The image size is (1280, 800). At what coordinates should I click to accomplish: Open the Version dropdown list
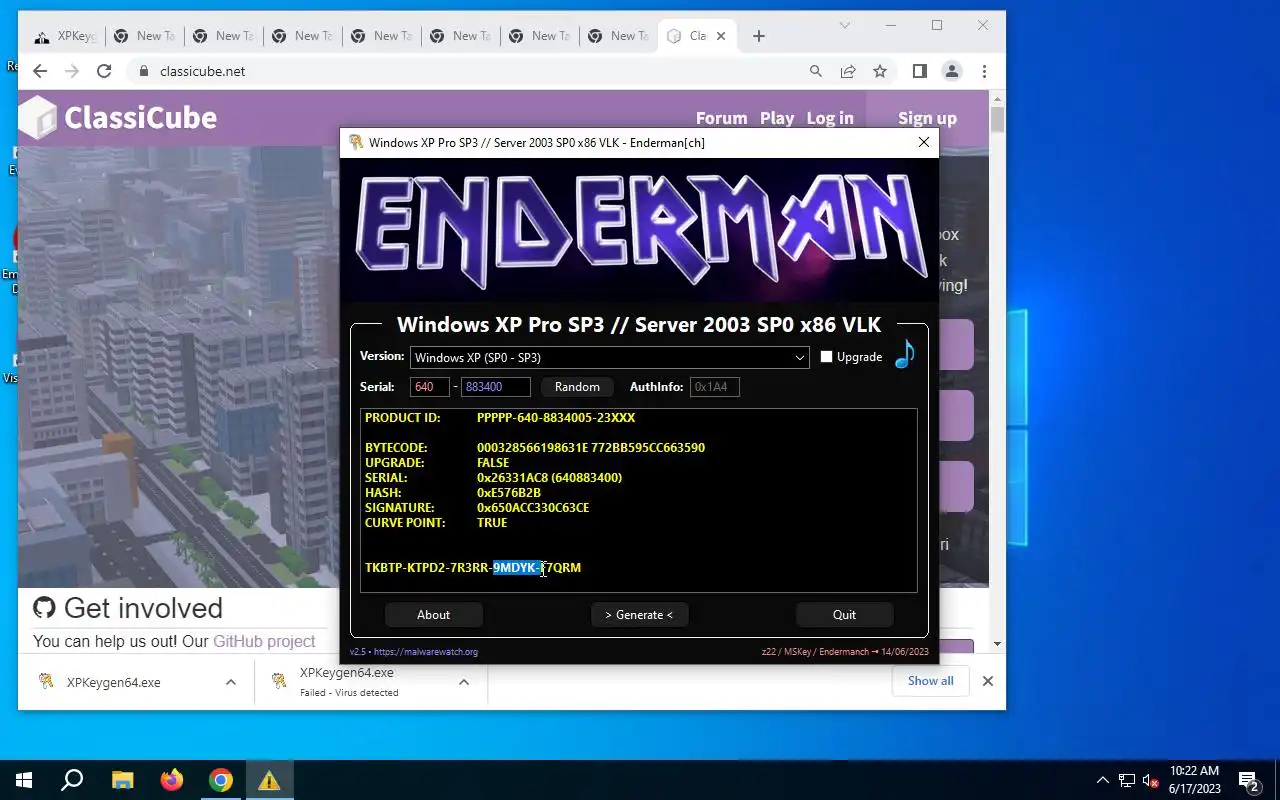pyautogui.click(x=609, y=357)
